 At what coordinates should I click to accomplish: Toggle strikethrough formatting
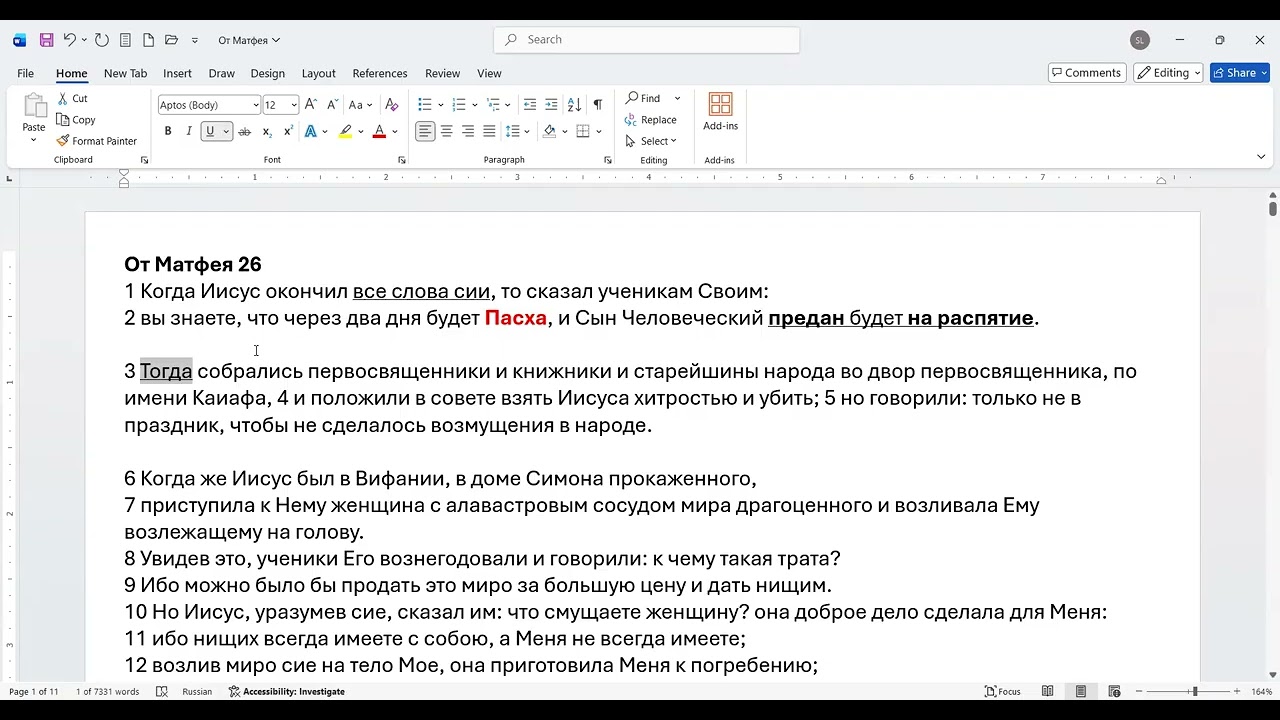(x=244, y=131)
